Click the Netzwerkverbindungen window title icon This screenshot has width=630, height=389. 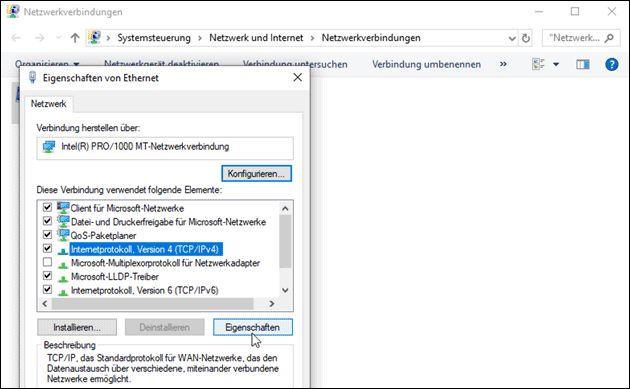[x=13, y=11]
